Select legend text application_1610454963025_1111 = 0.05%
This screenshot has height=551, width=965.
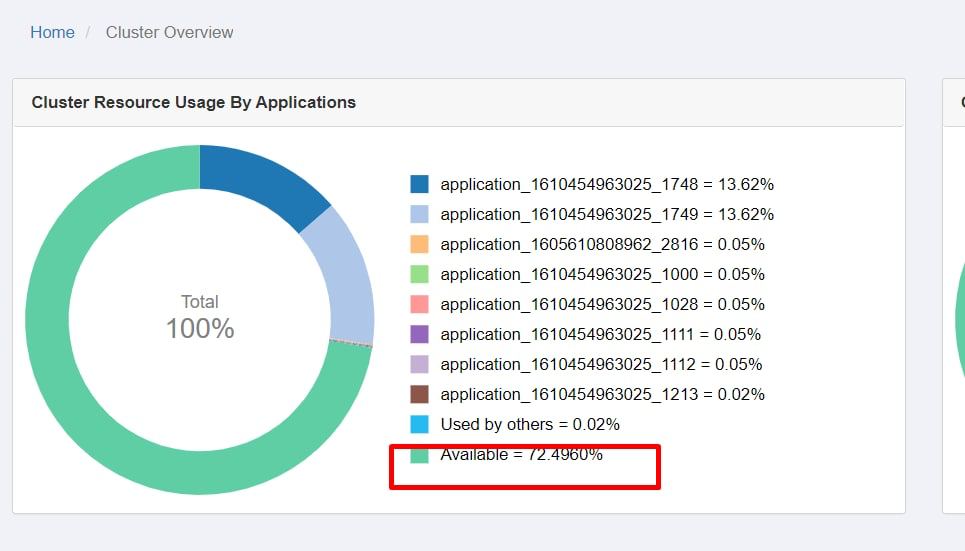[601, 334]
